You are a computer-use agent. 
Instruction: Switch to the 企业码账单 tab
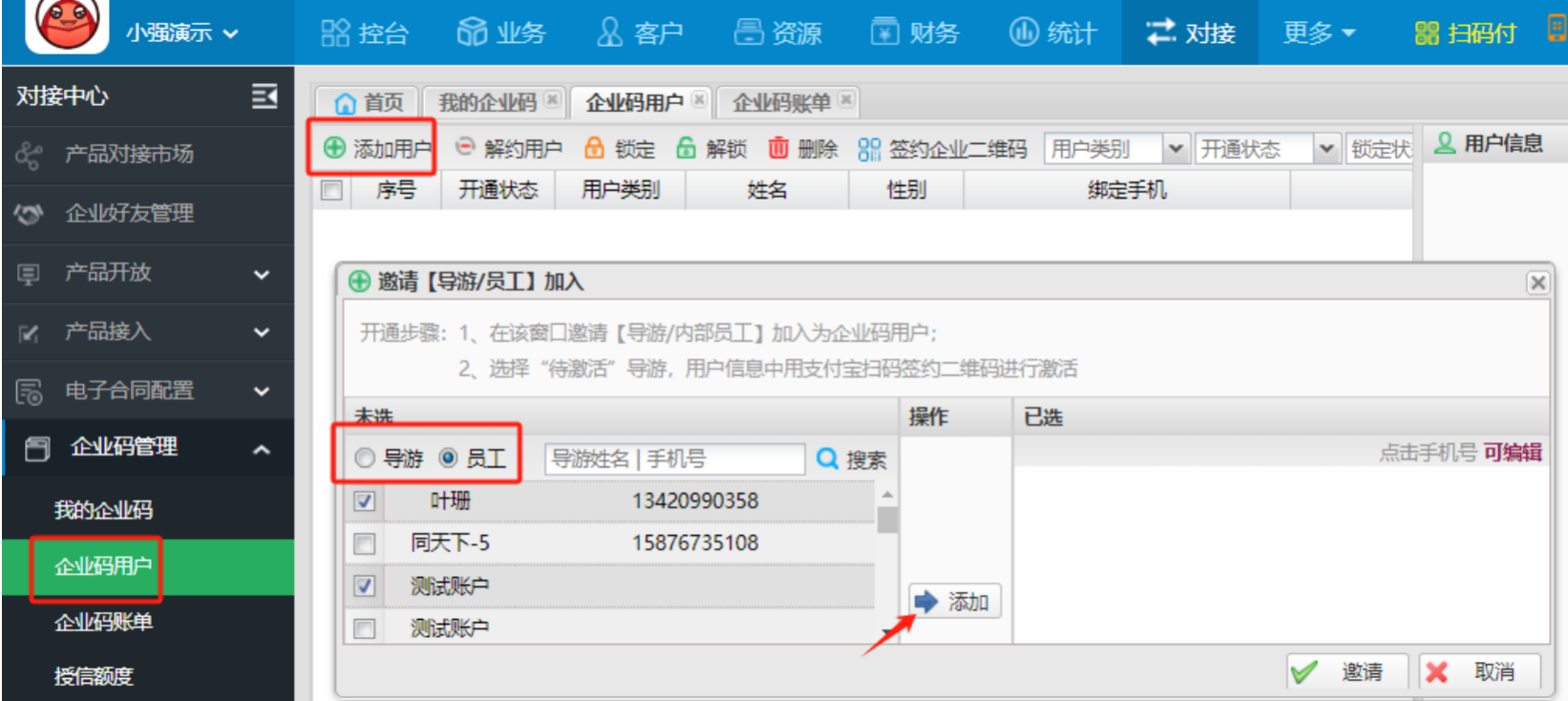pos(781,102)
